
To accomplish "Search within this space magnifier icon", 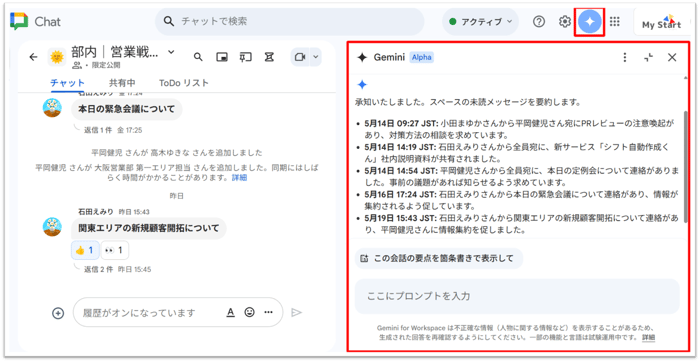I will (x=198, y=57).
